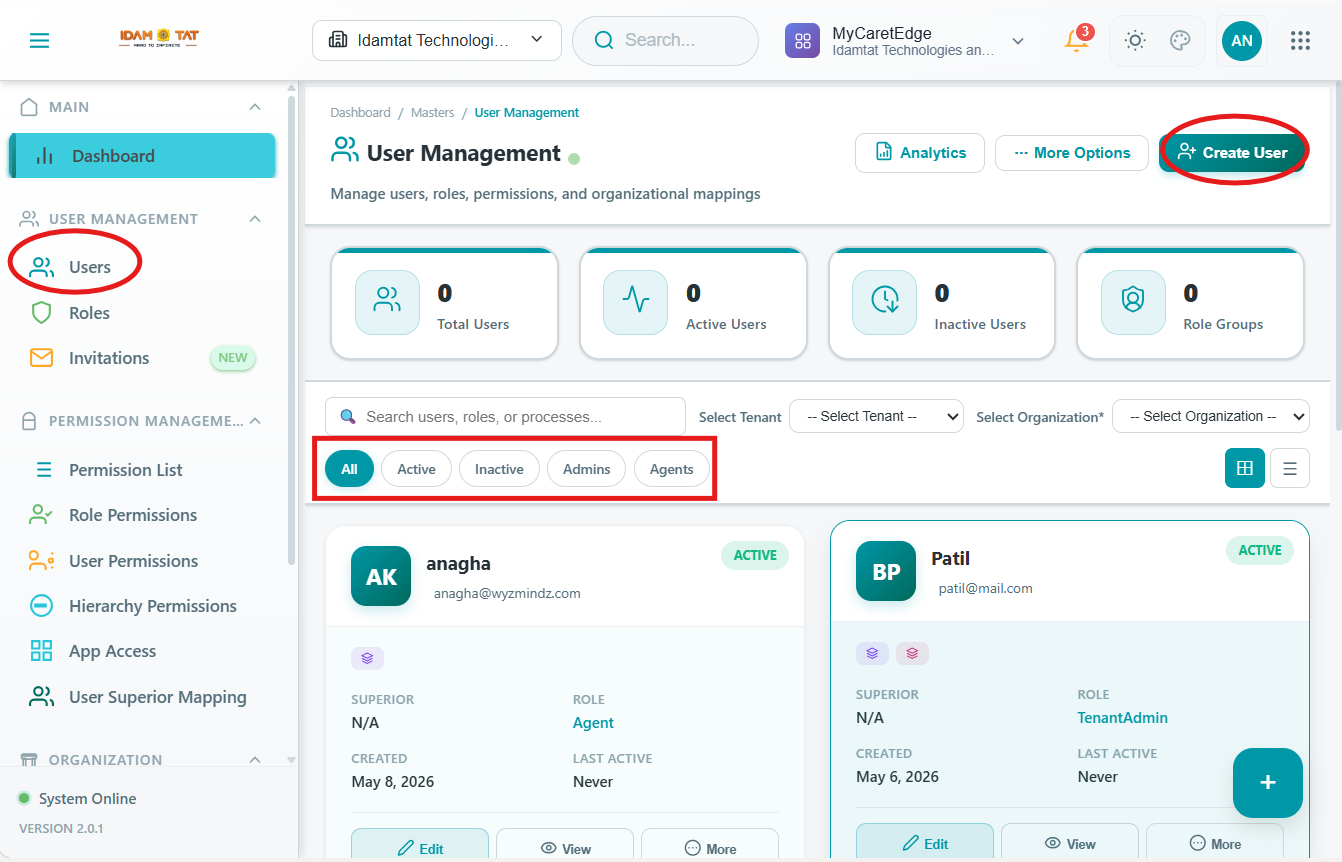1342x862 pixels.
Task: Click the AN profile avatar
Action: click(1241, 41)
